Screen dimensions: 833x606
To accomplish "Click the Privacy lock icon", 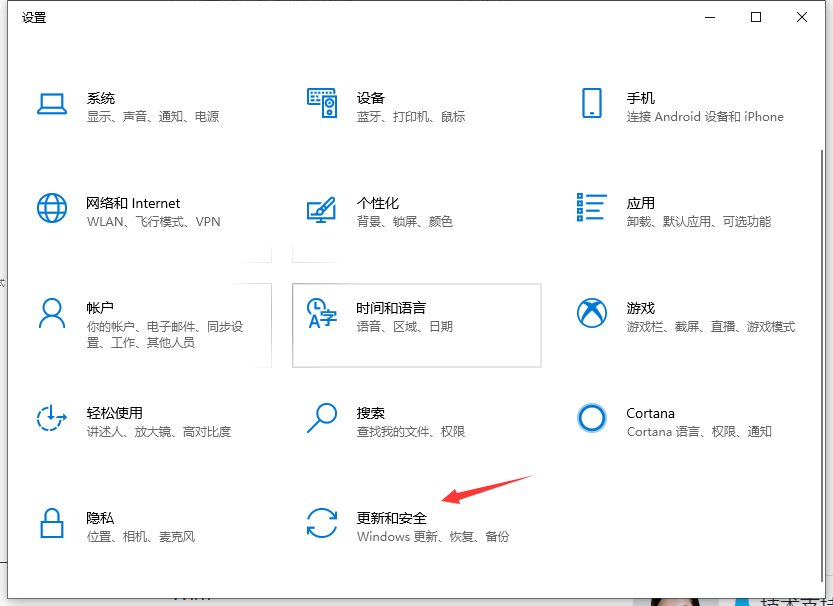I will 51,523.
